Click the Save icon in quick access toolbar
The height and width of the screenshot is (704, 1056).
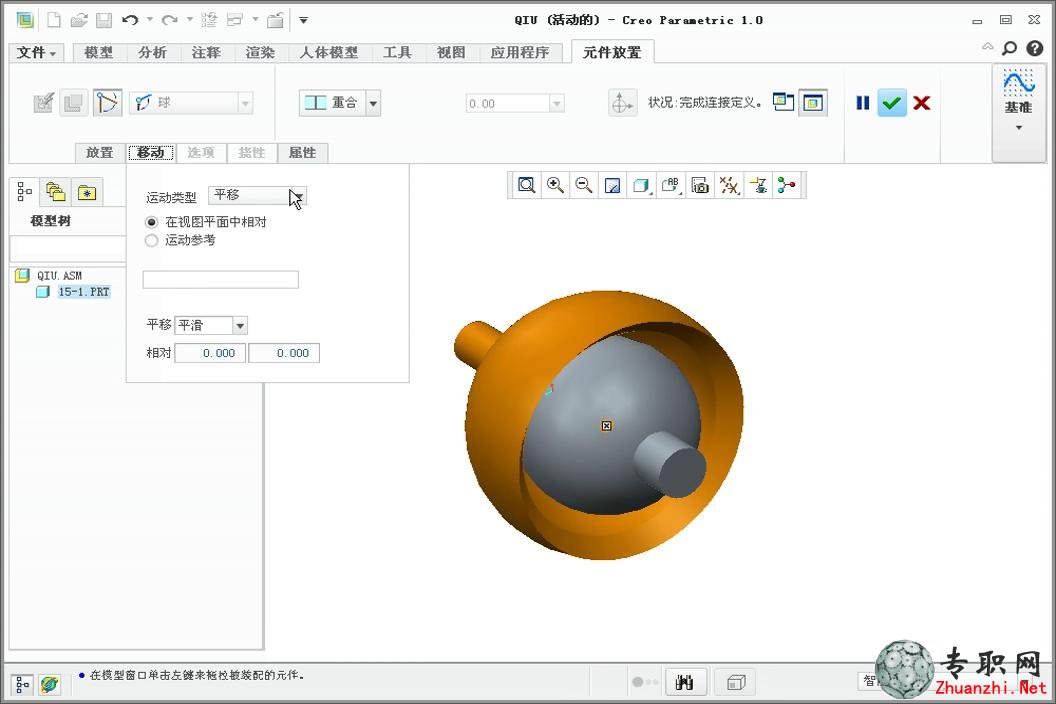104,20
